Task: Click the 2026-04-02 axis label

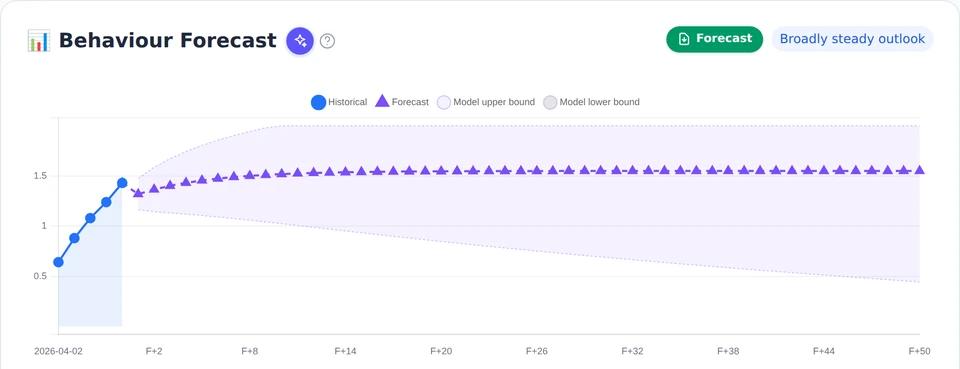Action: pos(58,351)
